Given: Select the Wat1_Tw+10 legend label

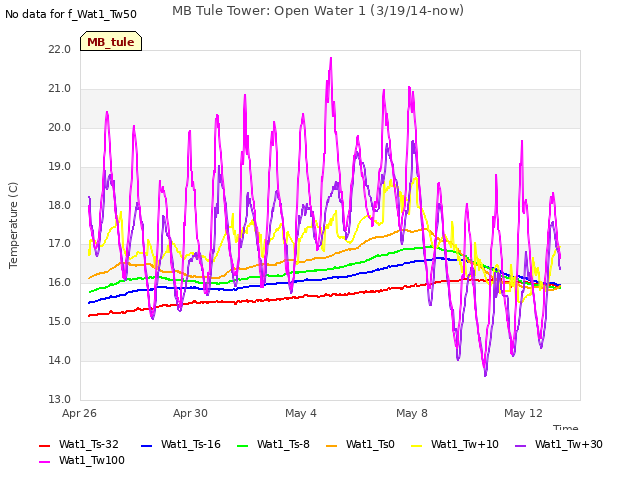Looking at the screenshot, I should (465, 444).
